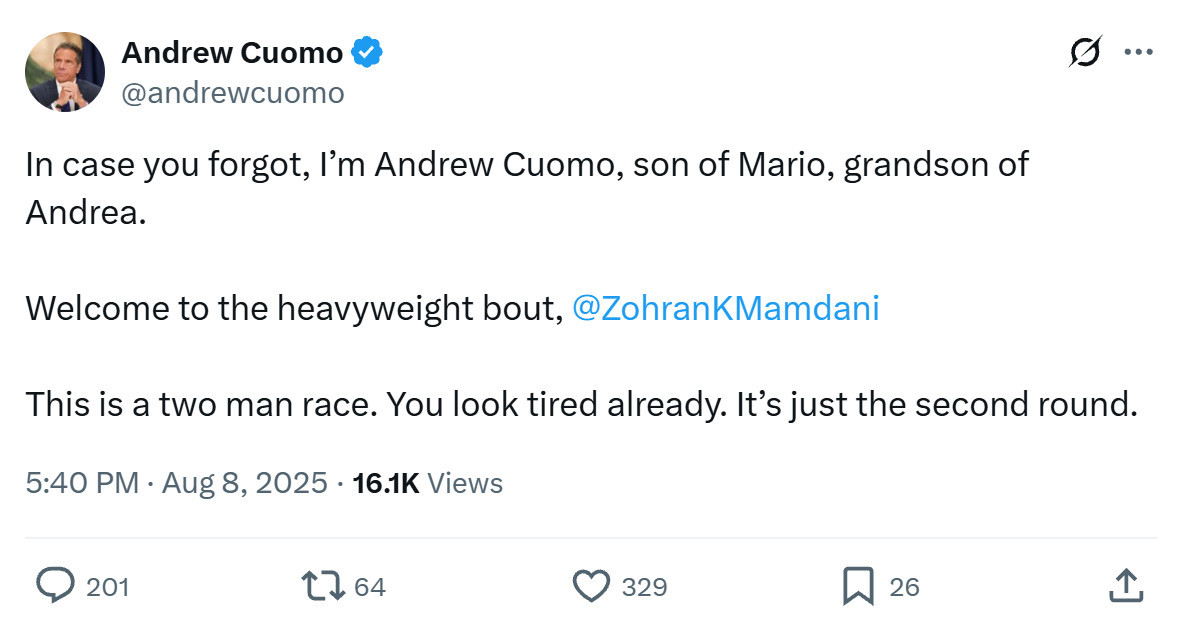This screenshot has height=620, width=1180.
Task: Like the tweet with the heart icon
Action: coord(592,586)
